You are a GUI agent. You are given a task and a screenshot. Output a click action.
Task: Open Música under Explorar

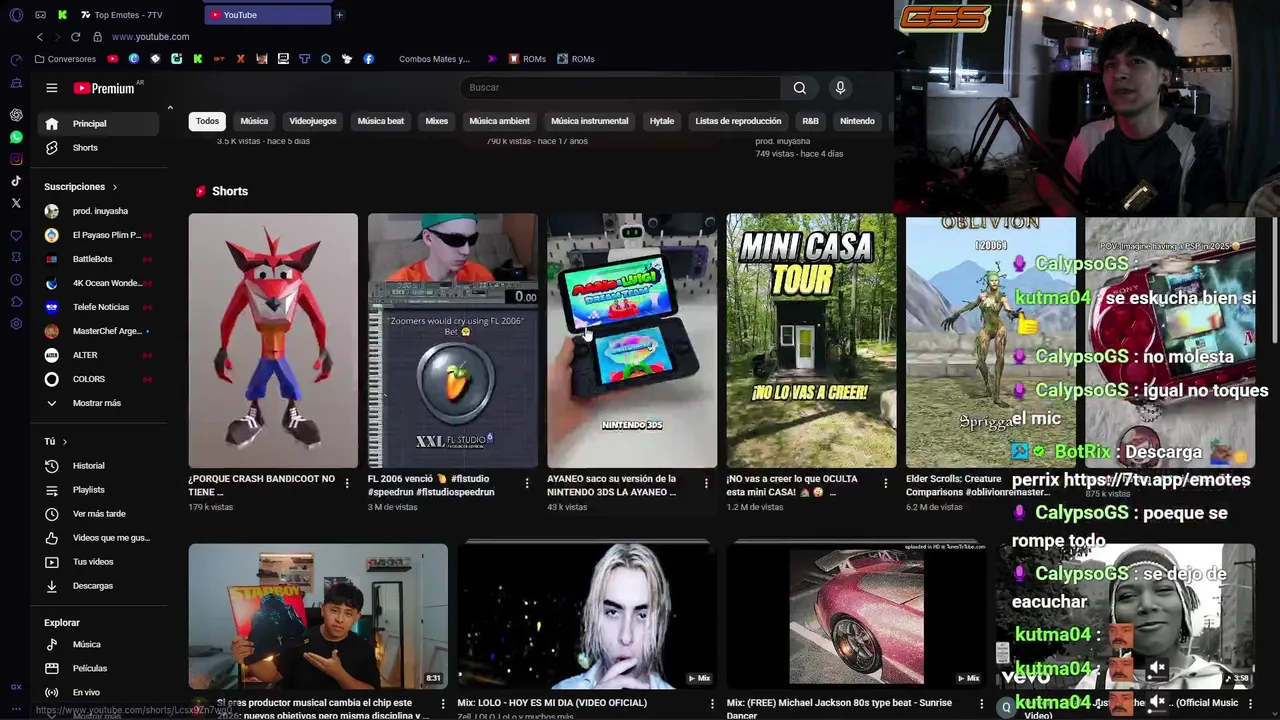coord(98,645)
